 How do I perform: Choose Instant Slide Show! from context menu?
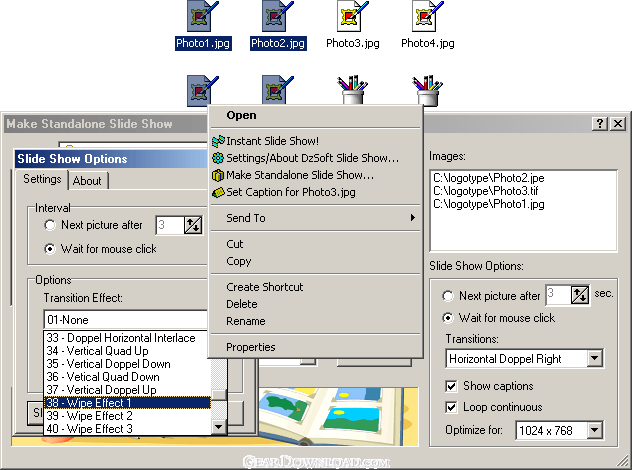pyautogui.click(x=316, y=141)
